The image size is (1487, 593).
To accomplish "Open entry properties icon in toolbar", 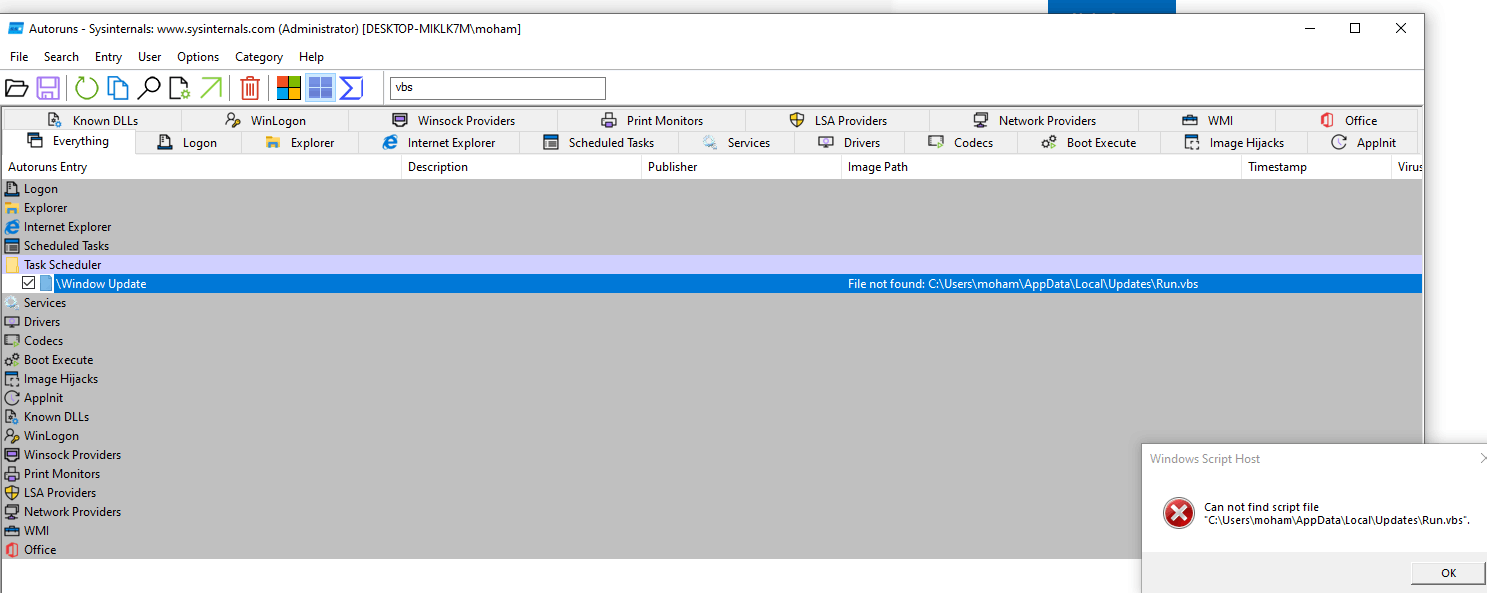I will point(180,89).
